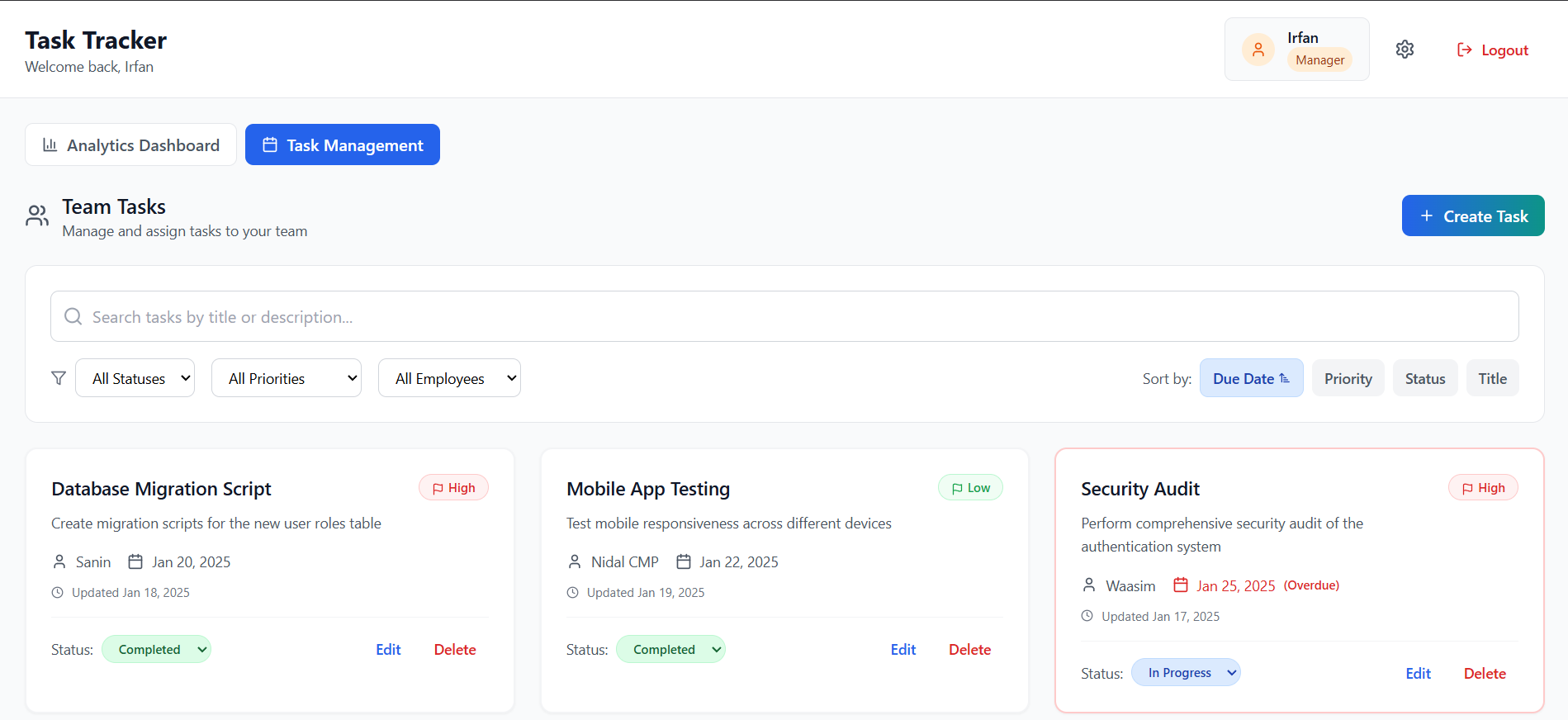This screenshot has width=1568, height=720.
Task: Click the magnifier icon in search box
Action: [x=73, y=316]
